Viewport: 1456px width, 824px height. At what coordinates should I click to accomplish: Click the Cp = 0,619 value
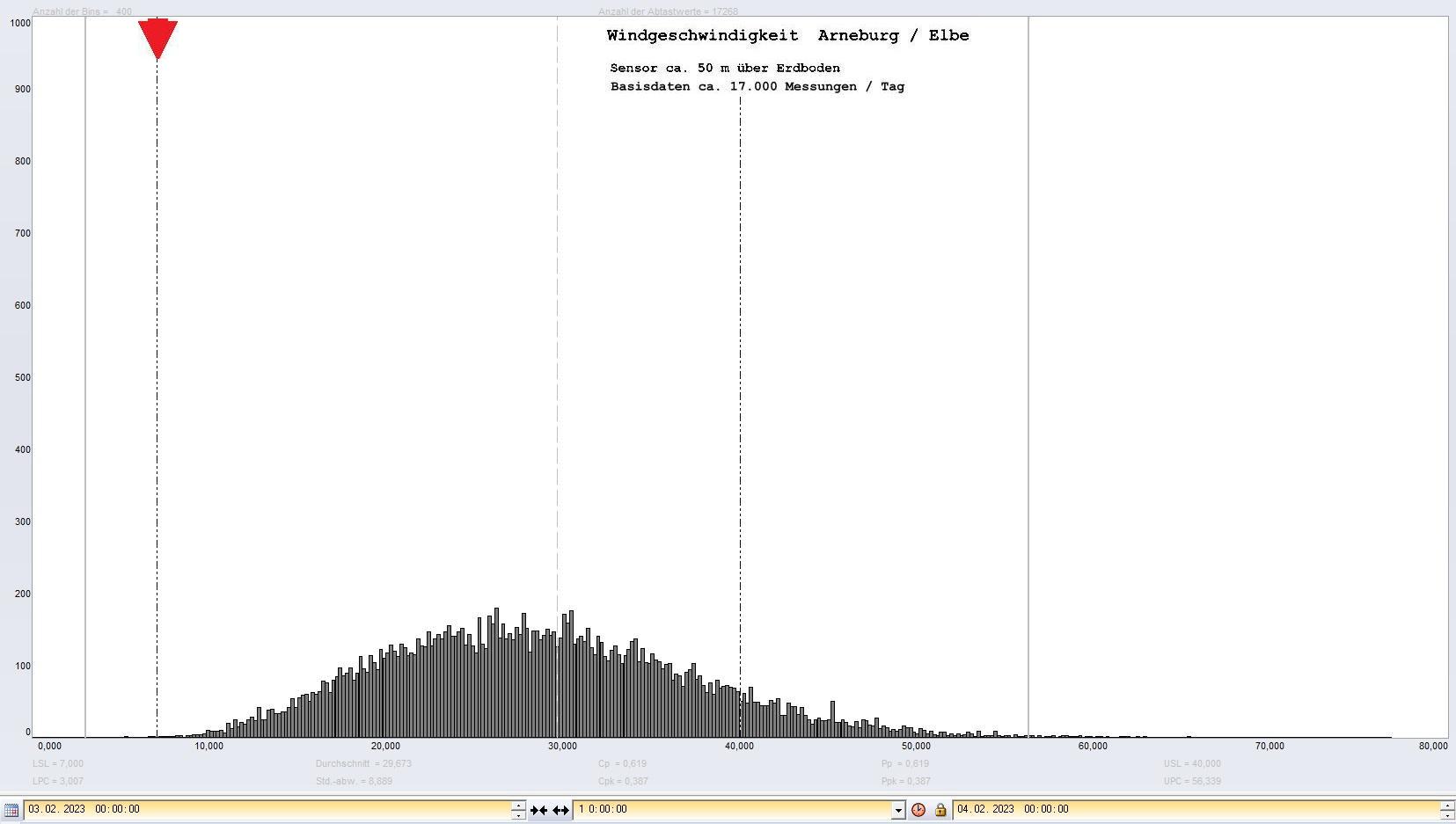[622, 763]
